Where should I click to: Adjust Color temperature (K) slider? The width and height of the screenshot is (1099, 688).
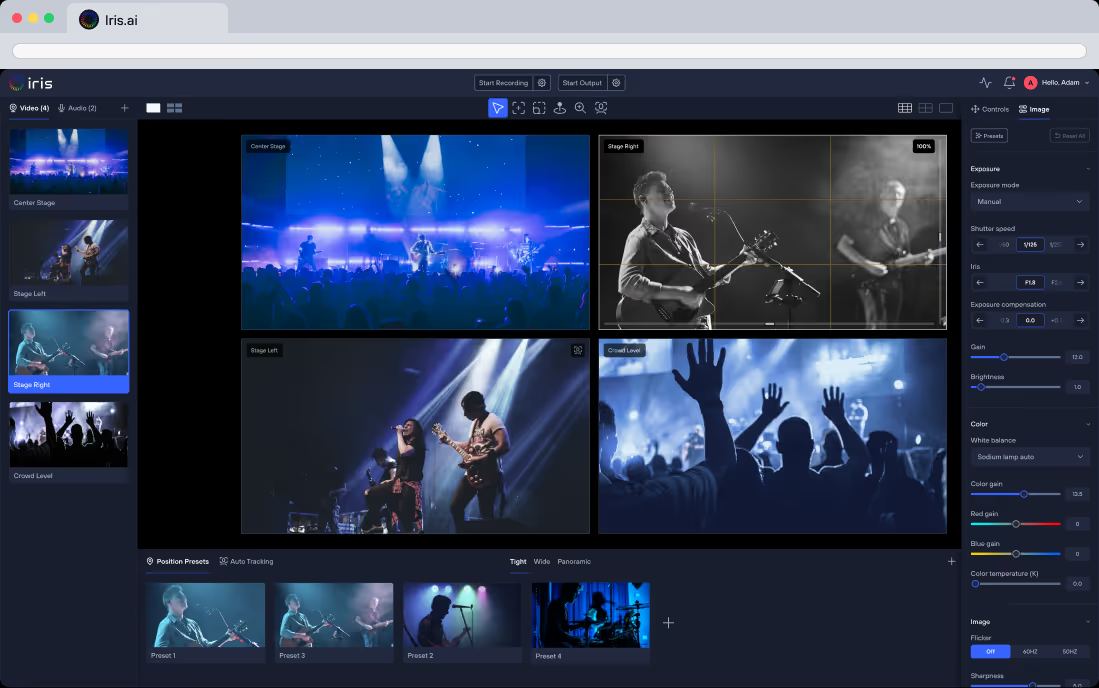pyautogui.click(x=1015, y=584)
